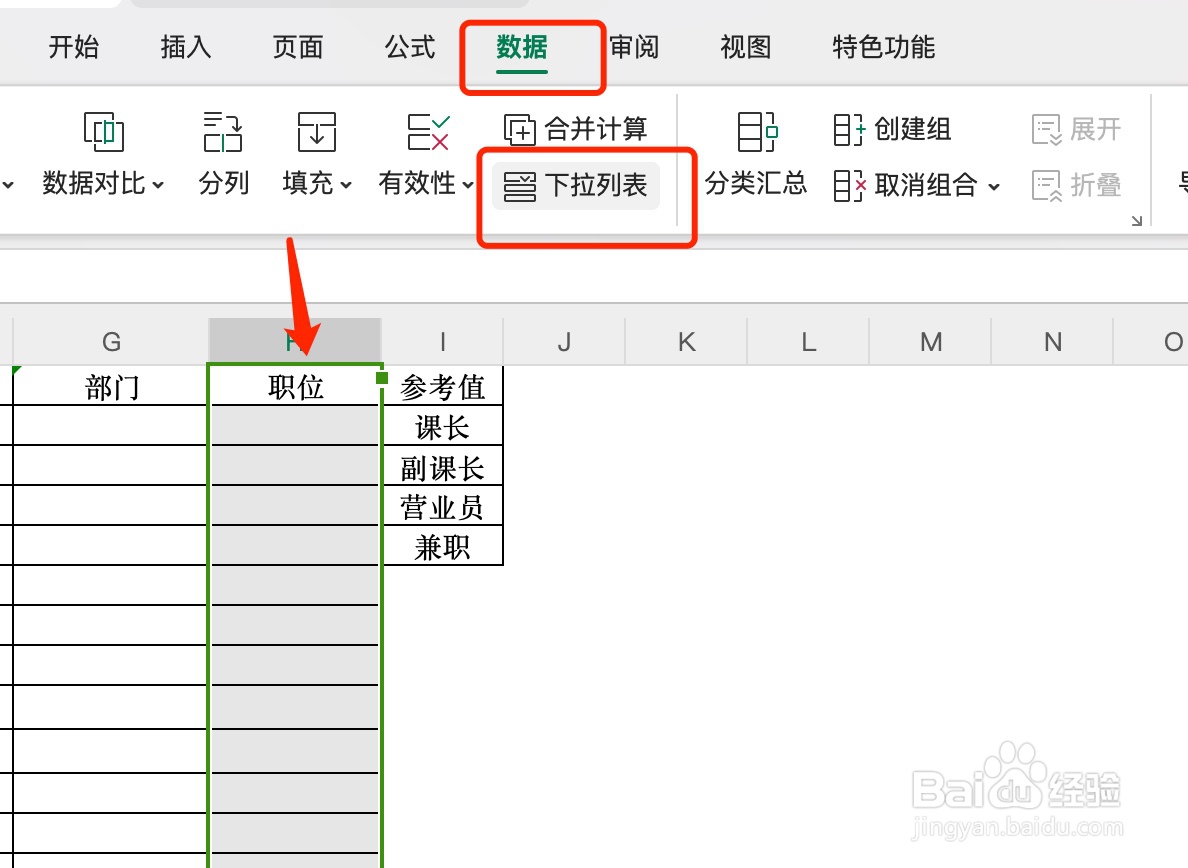
Task: Click the 创建组 label
Action: (913, 129)
